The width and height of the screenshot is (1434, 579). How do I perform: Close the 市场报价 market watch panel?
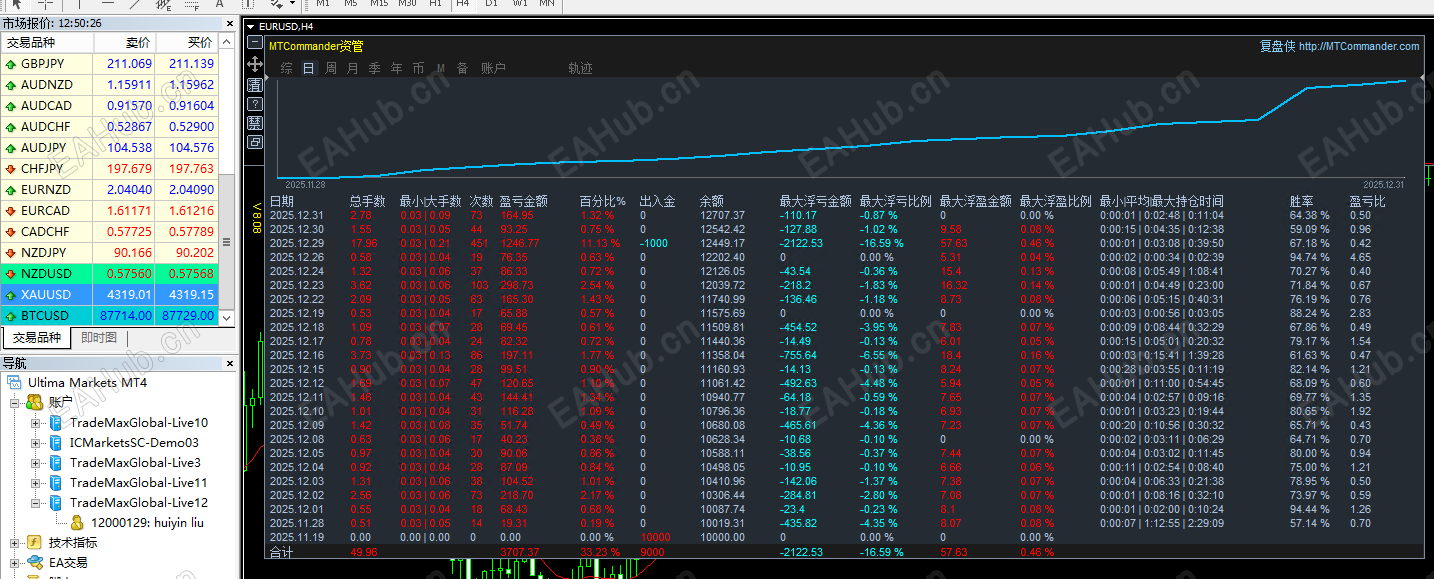pos(231,23)
